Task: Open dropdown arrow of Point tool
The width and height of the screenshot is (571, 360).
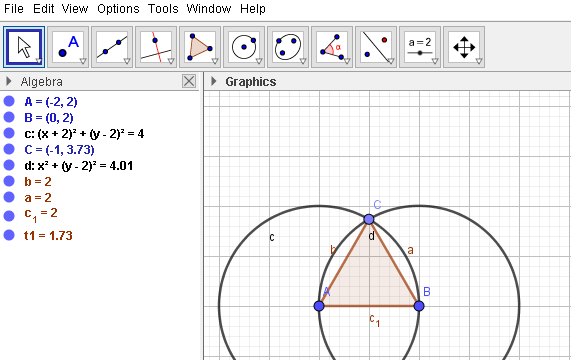Action: coord(83,61)
